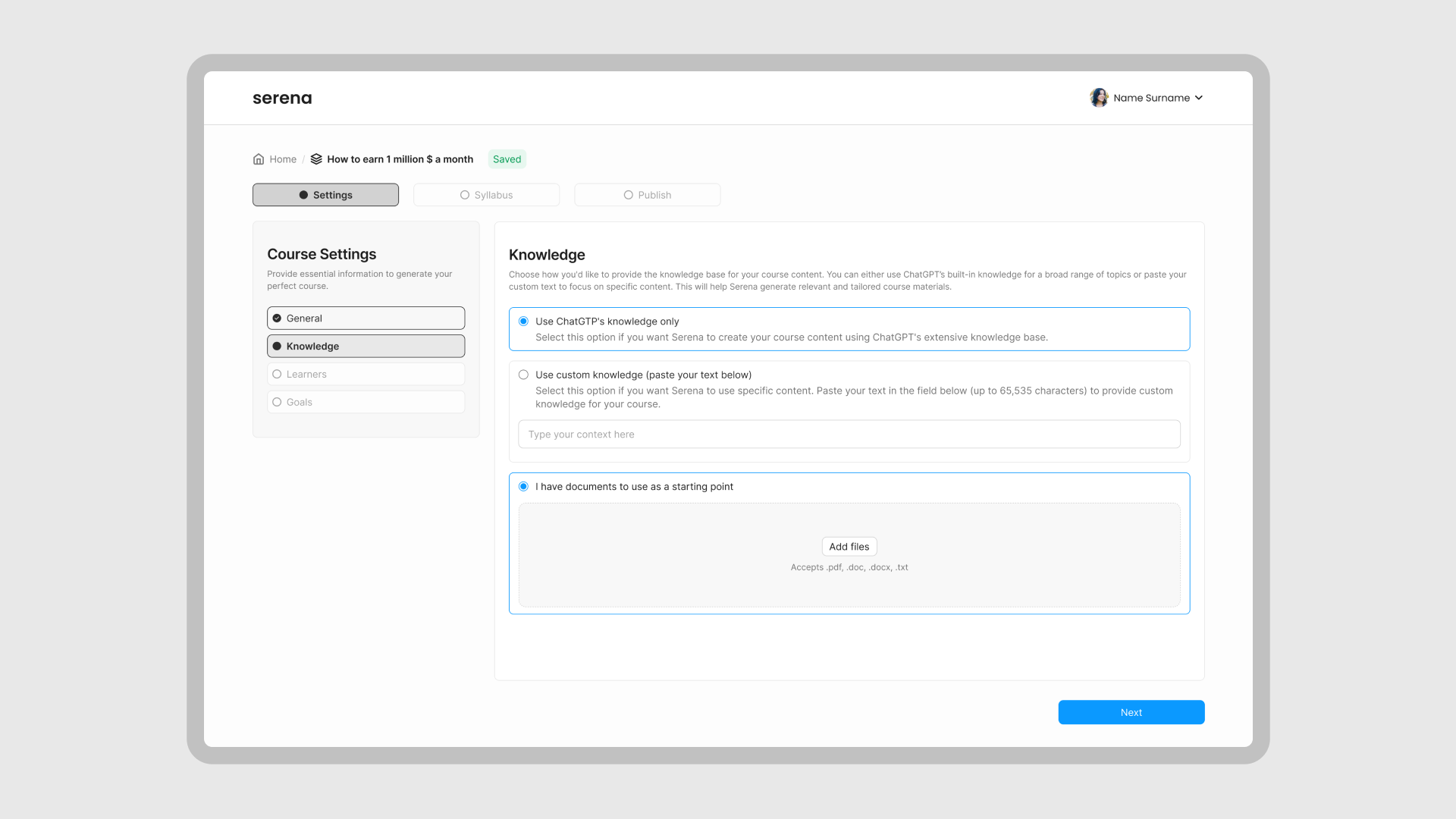
Task: Select I have documents radio option
Action: pyautogui.click(x=523, y=487)
